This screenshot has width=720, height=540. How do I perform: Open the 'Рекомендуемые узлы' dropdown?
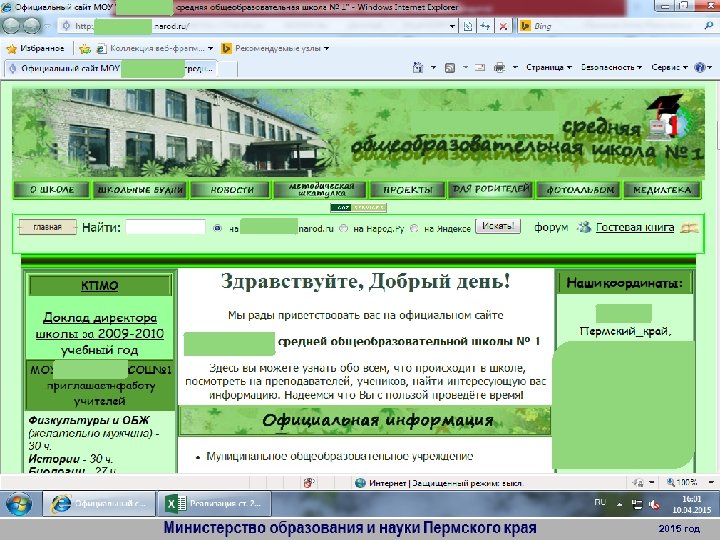pyautogui.click(x=326, y=48)
